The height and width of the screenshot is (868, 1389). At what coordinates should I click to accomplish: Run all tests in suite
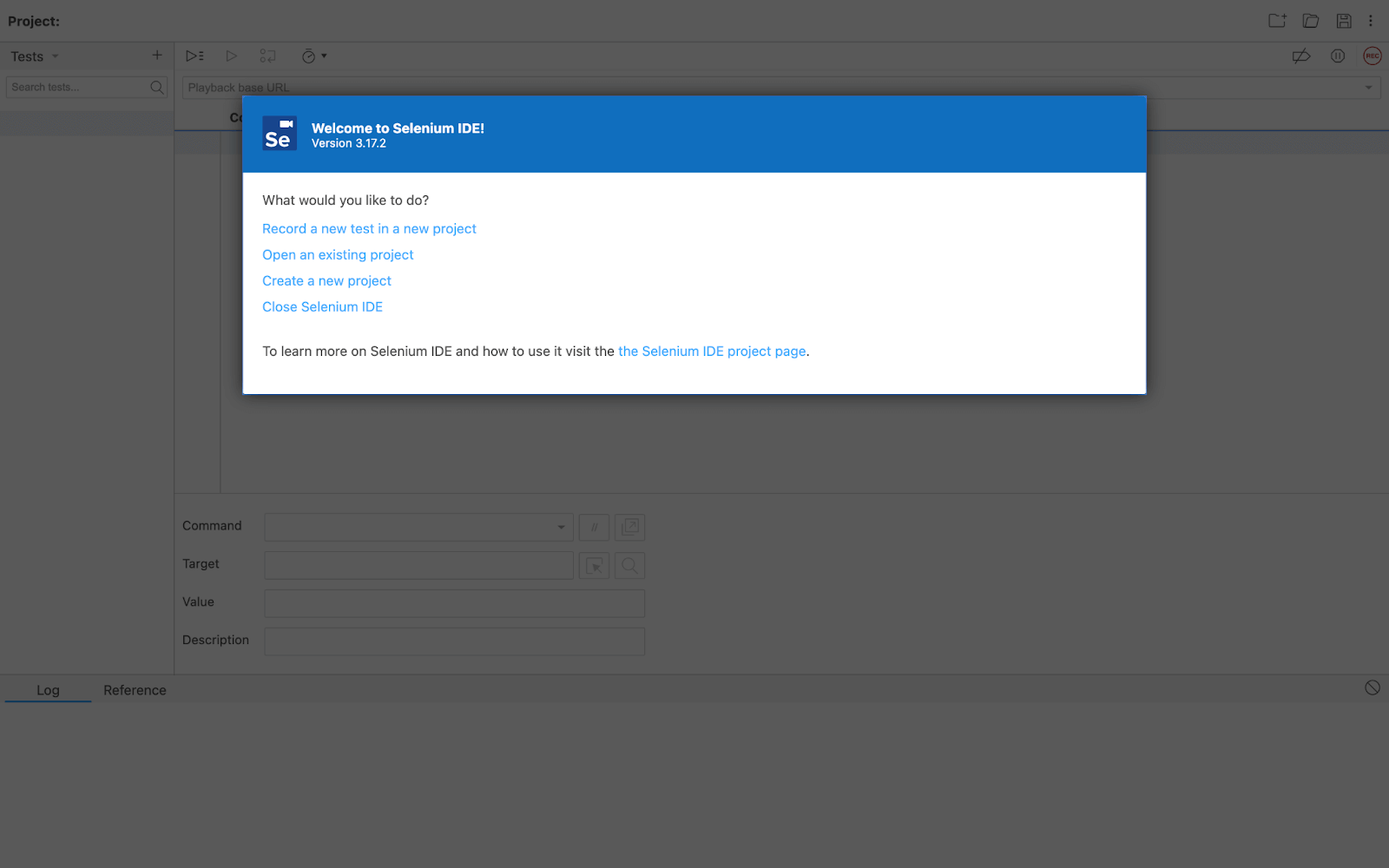pos(194,56)
